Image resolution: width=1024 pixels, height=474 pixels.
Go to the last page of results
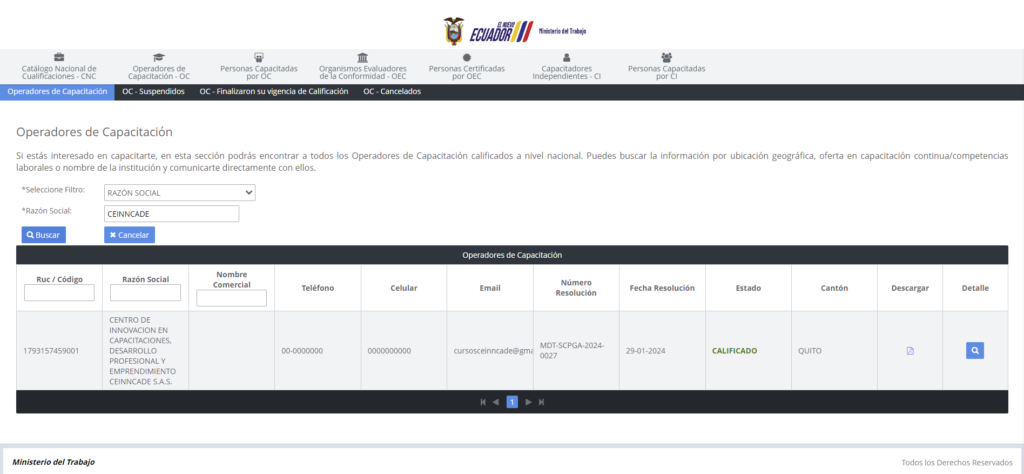click(541, 402)
